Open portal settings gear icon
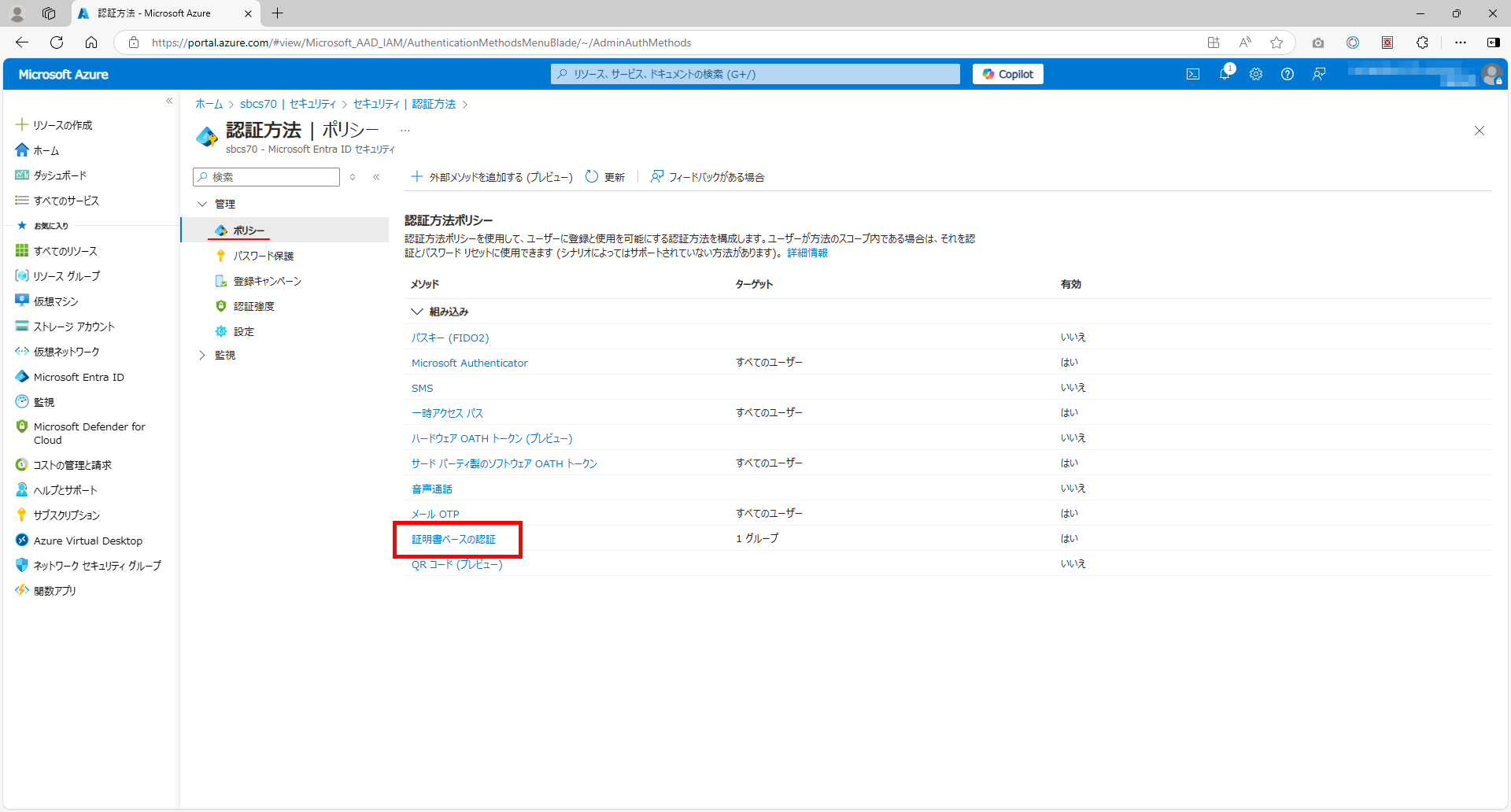Screen dimensions: 1511x812 pyautogui.click(x=1256, y=74)
